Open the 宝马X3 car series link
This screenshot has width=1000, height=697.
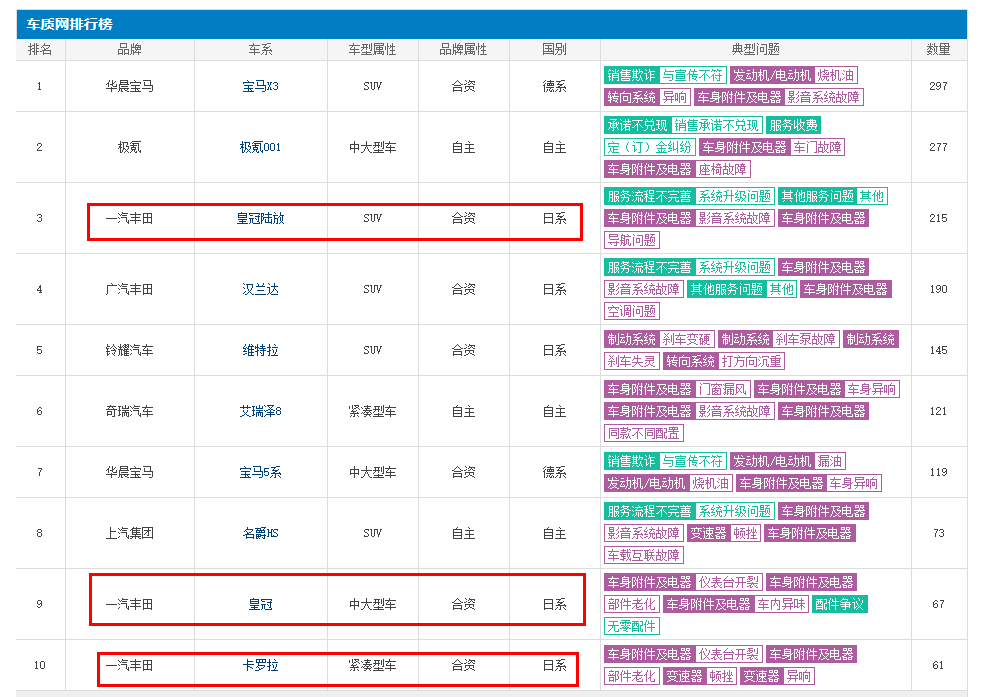(x=260, y=86)
